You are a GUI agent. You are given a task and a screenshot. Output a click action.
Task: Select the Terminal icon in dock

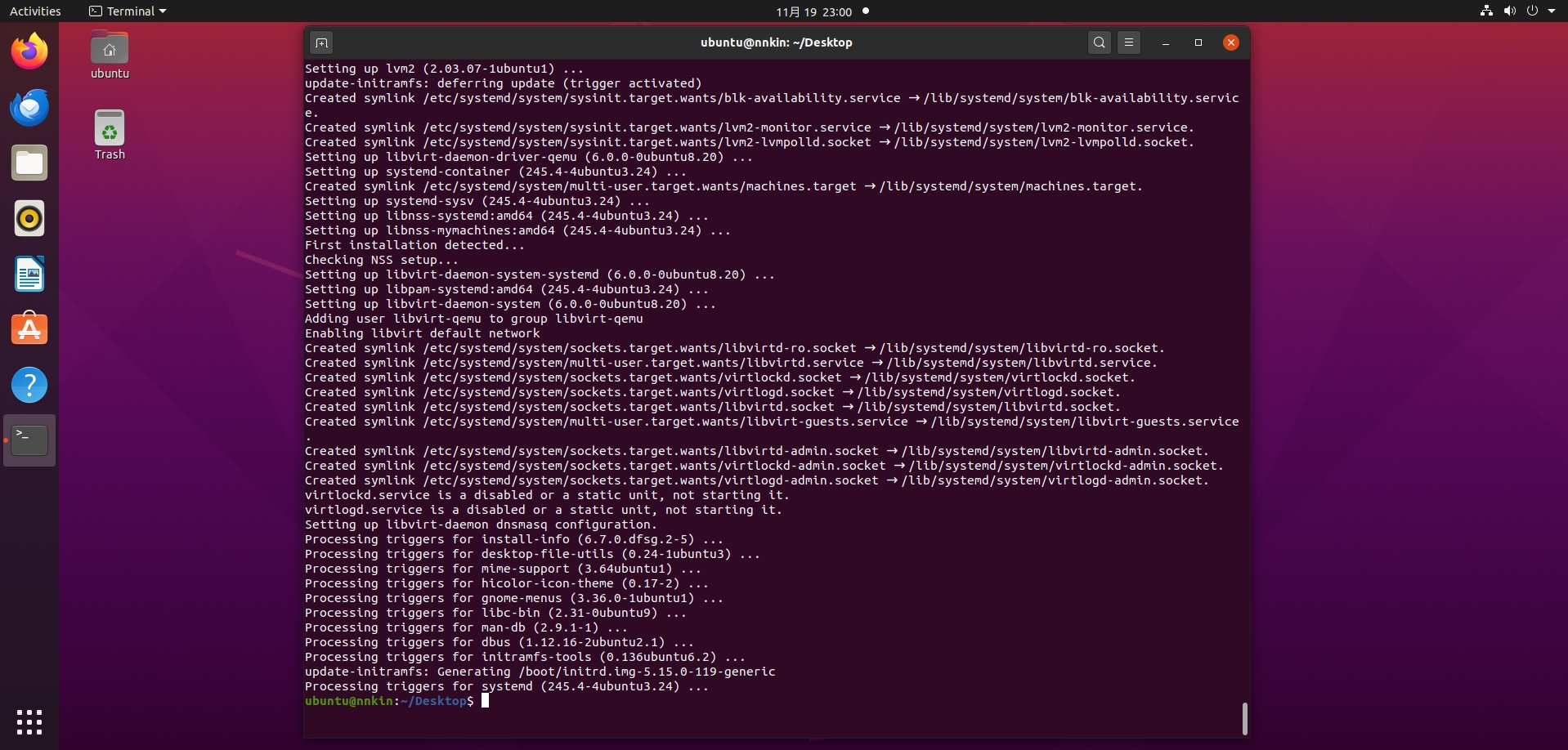pyautogui.click(x=29, y=440)
